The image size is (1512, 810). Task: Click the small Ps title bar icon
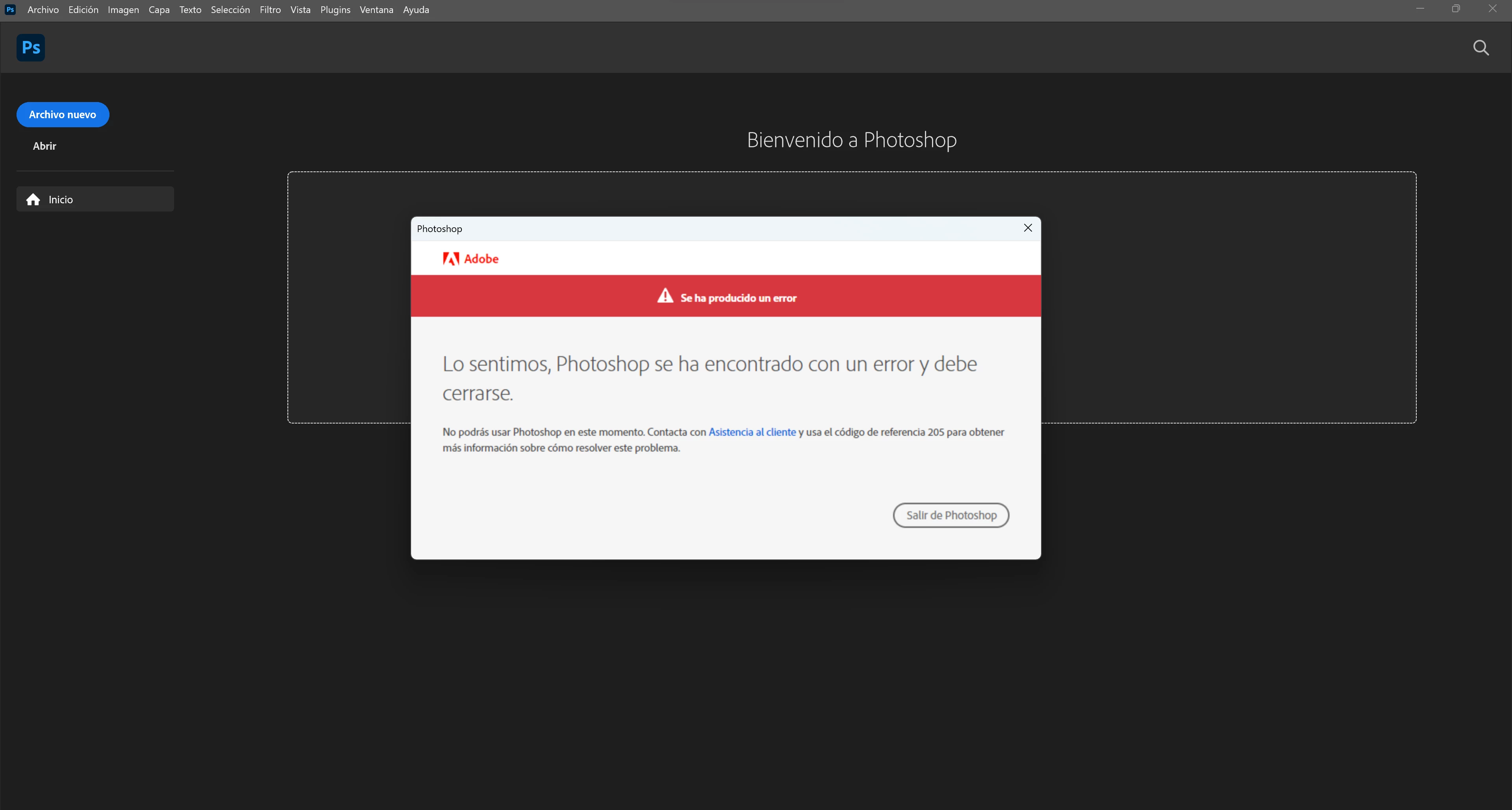click(10, 9)
